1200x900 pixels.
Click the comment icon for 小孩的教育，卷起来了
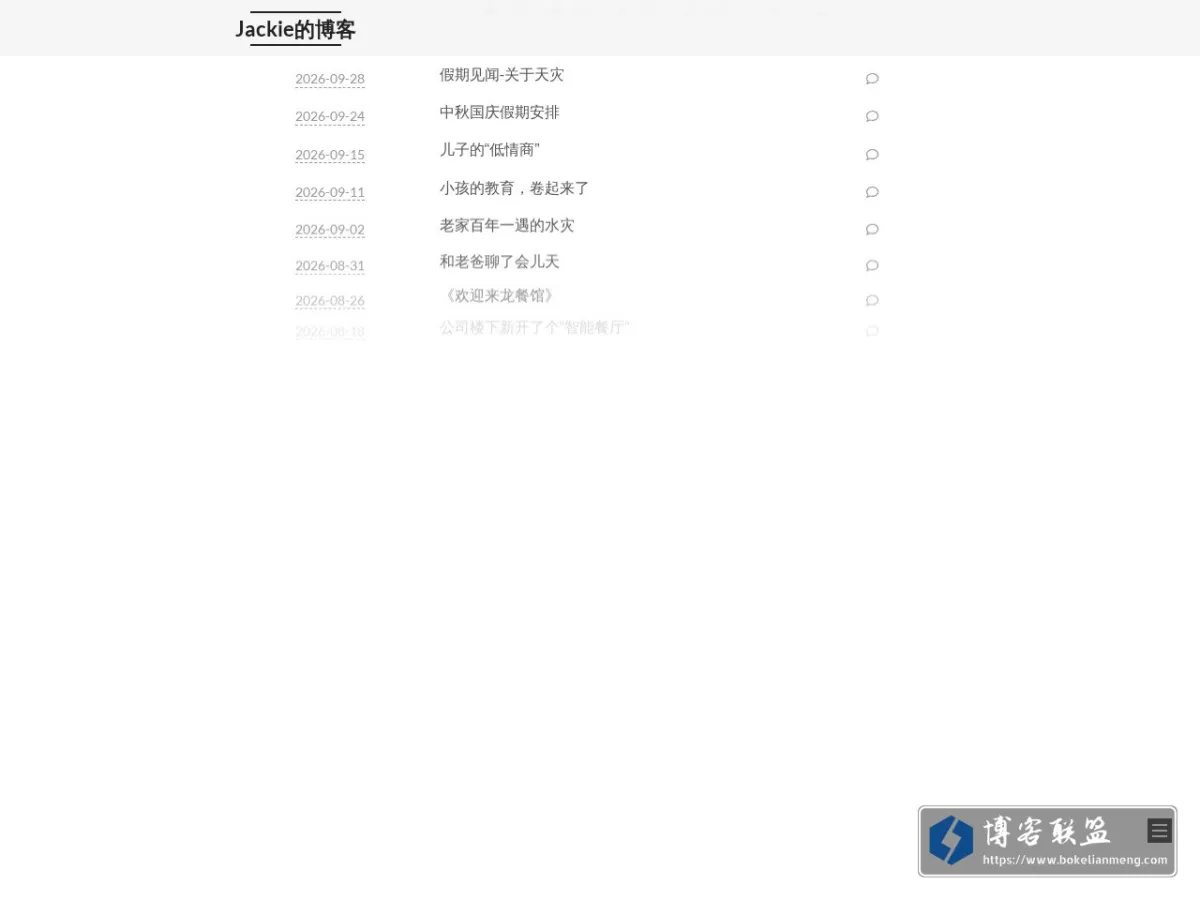tap(872, 192)
